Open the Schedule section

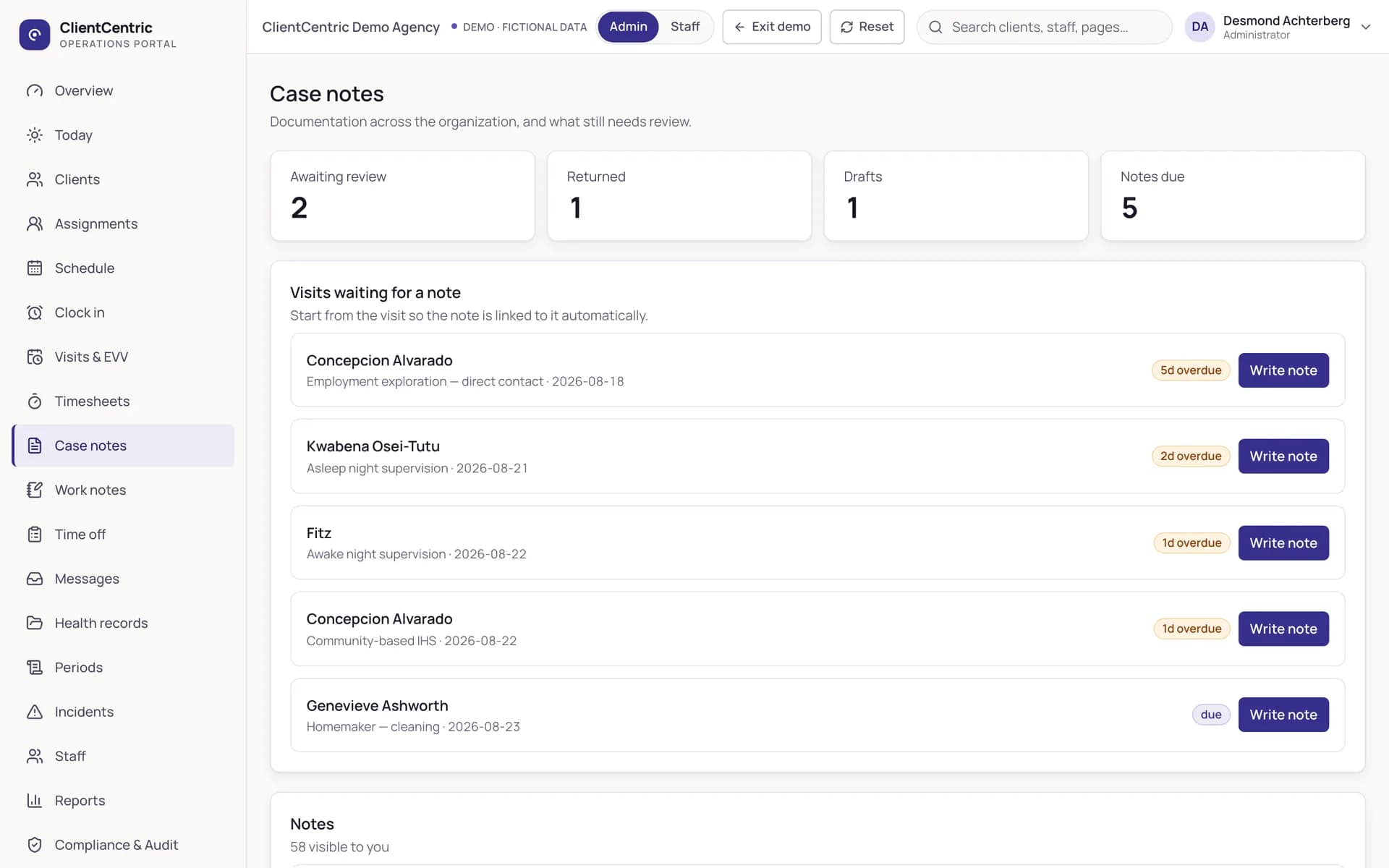pyautogui.click(x=123, y=268)
